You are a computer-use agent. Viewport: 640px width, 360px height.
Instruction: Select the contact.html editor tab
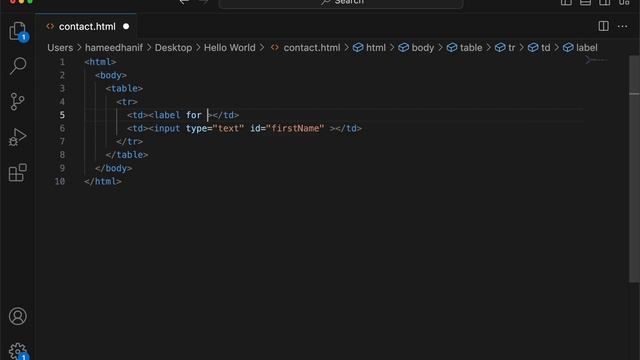[86, 27]
